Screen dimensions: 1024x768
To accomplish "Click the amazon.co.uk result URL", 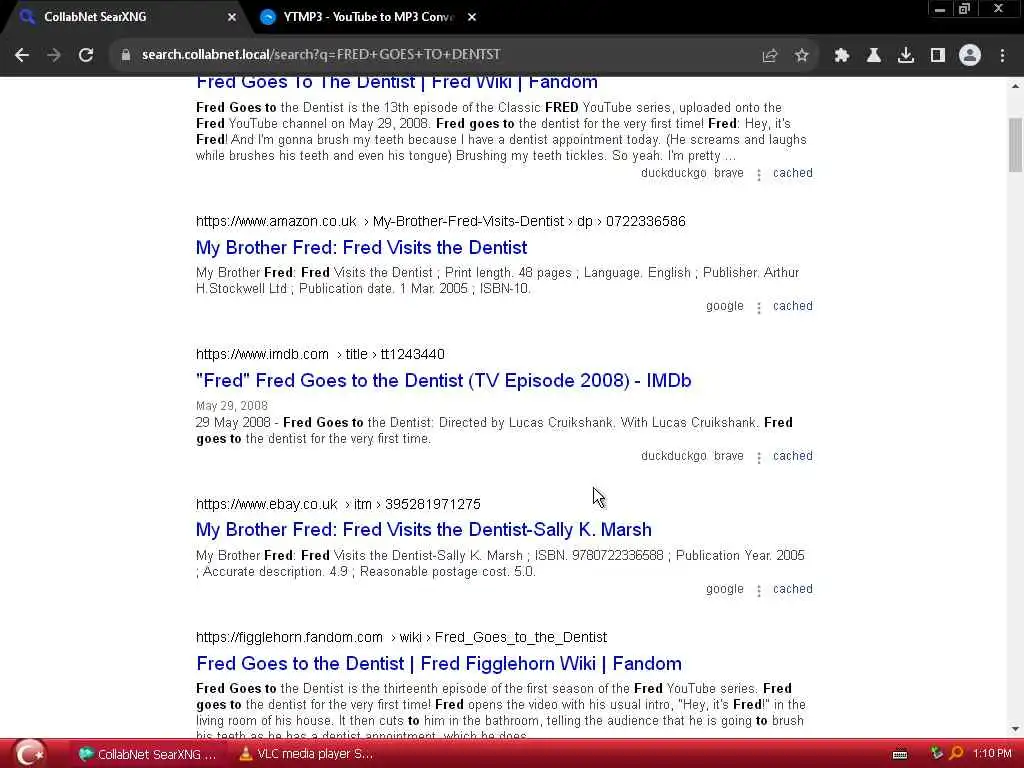I will coord(441,221).
